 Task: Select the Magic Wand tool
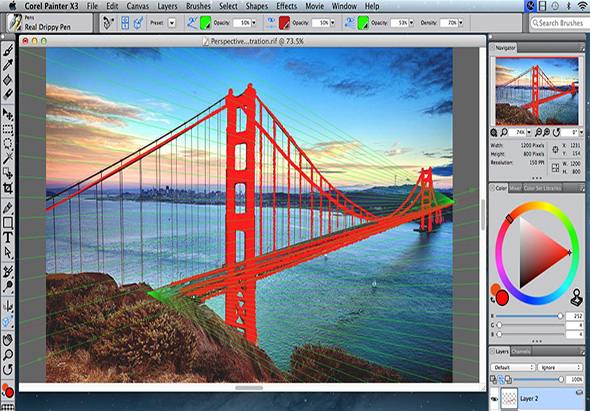click(8, 158)
